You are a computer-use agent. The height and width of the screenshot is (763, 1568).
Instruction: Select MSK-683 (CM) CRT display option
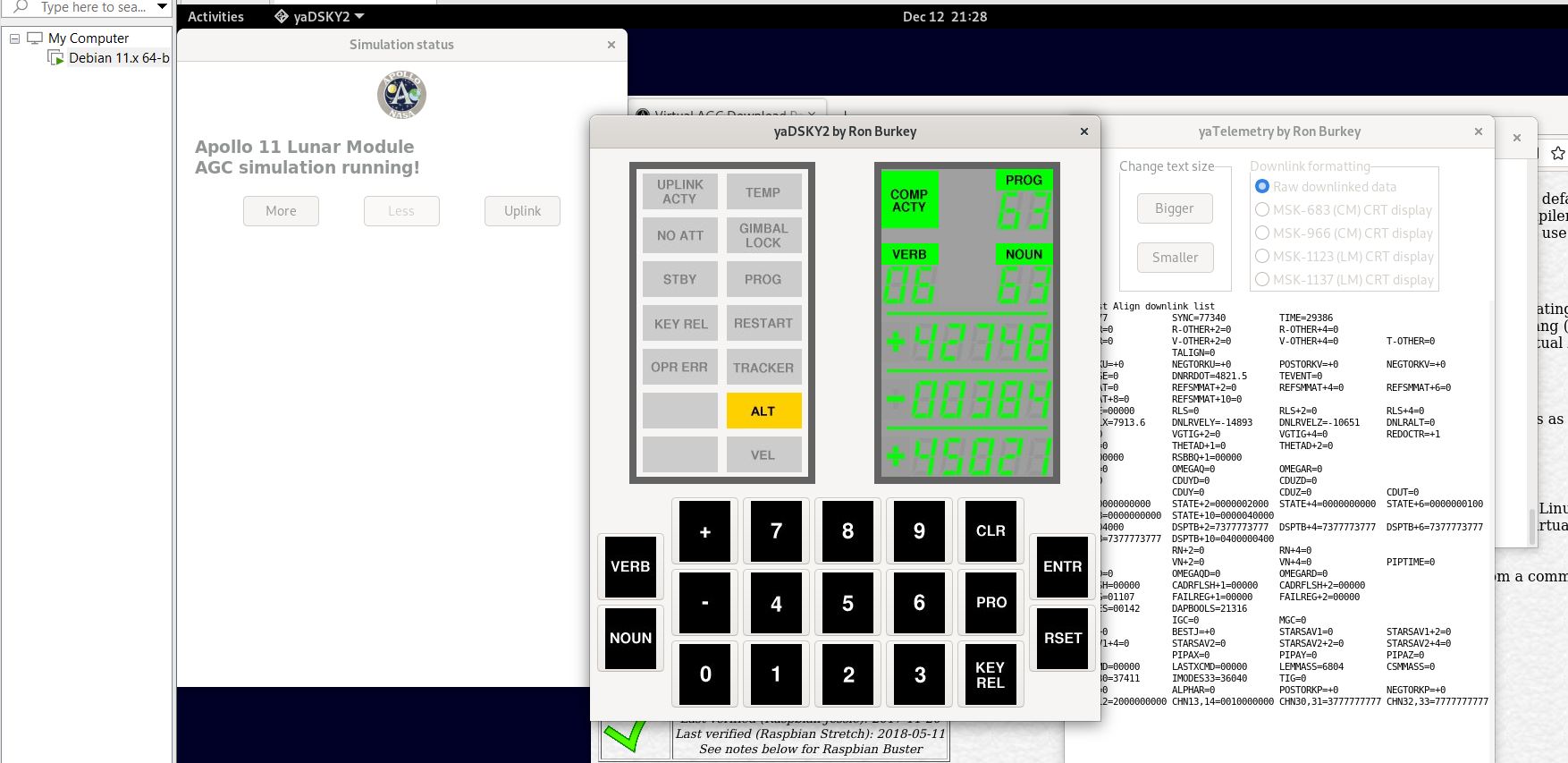[x=1344, y=210]
